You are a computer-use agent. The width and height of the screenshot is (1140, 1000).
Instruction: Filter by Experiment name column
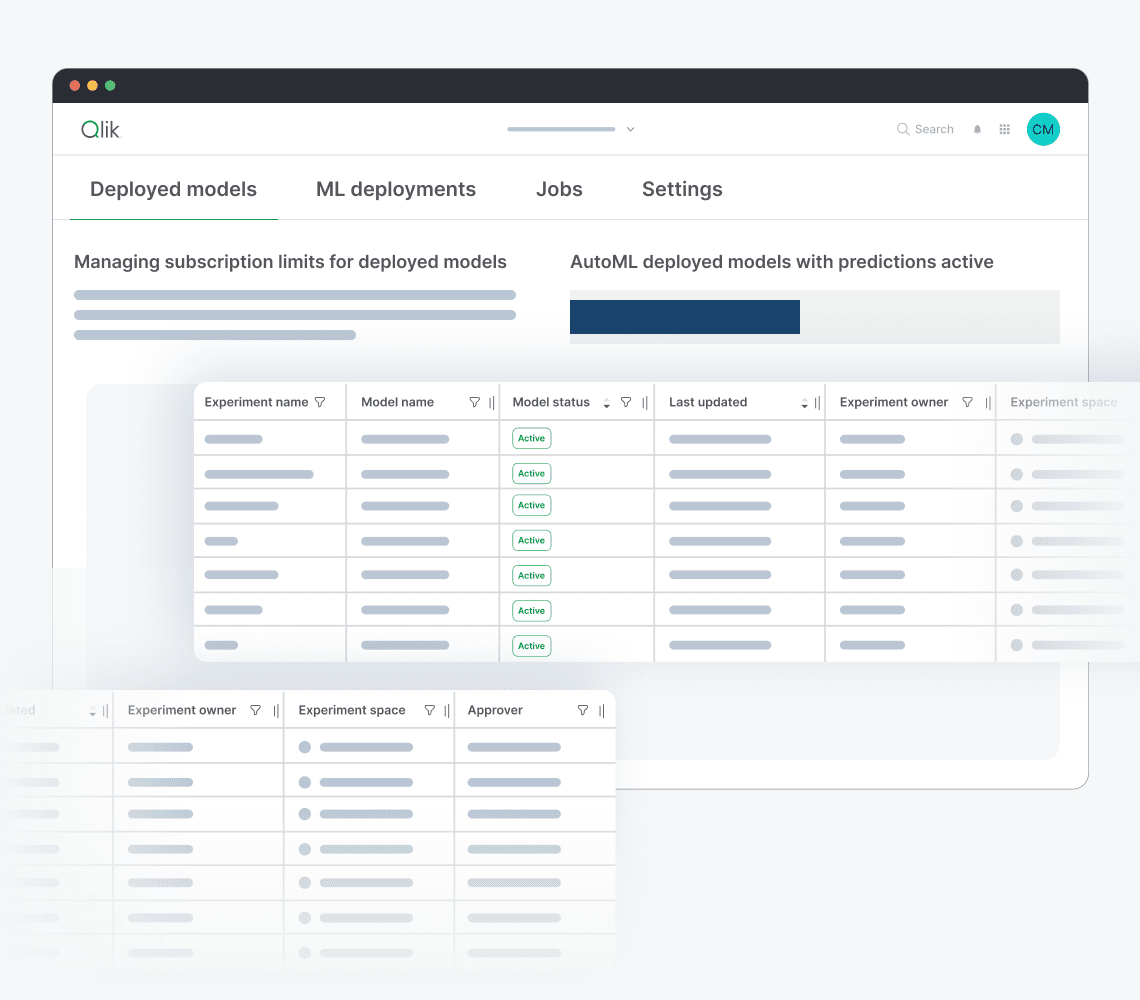coord(320,402)
